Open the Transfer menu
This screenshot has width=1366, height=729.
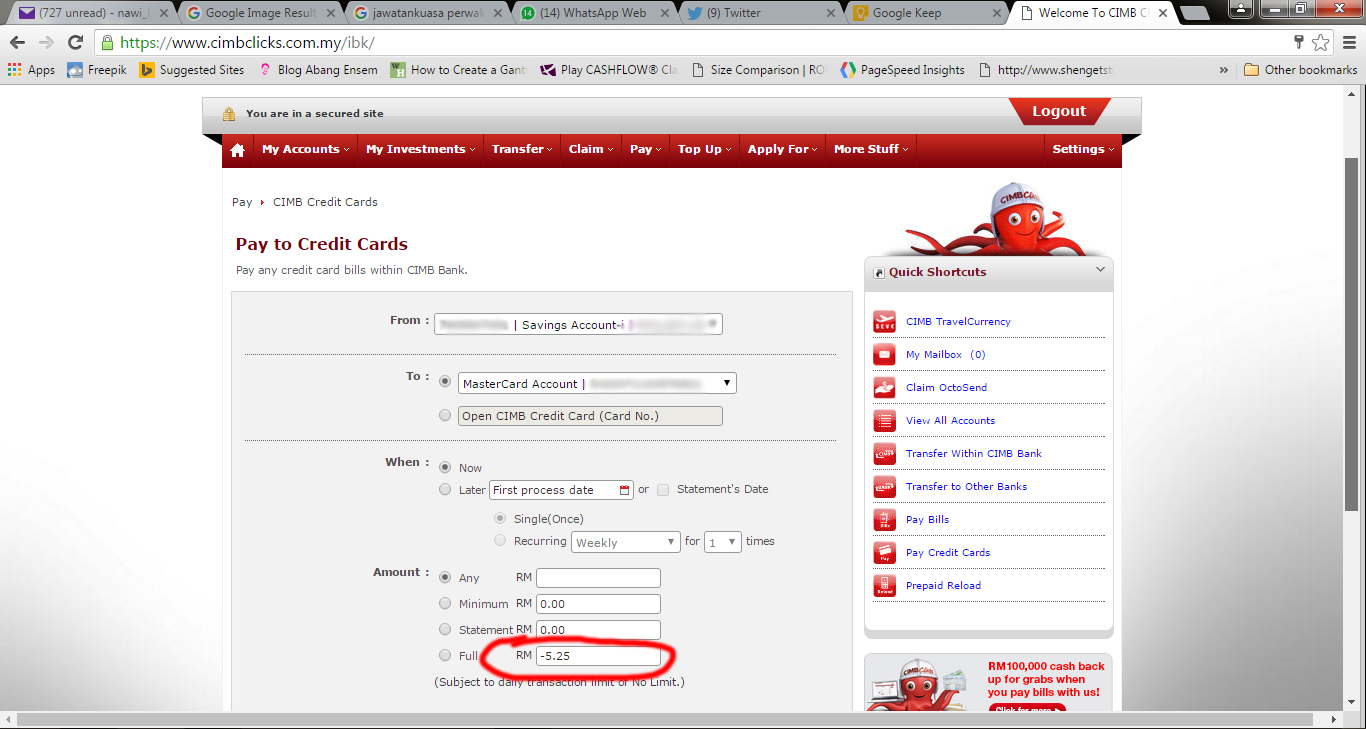coord(522,149)
